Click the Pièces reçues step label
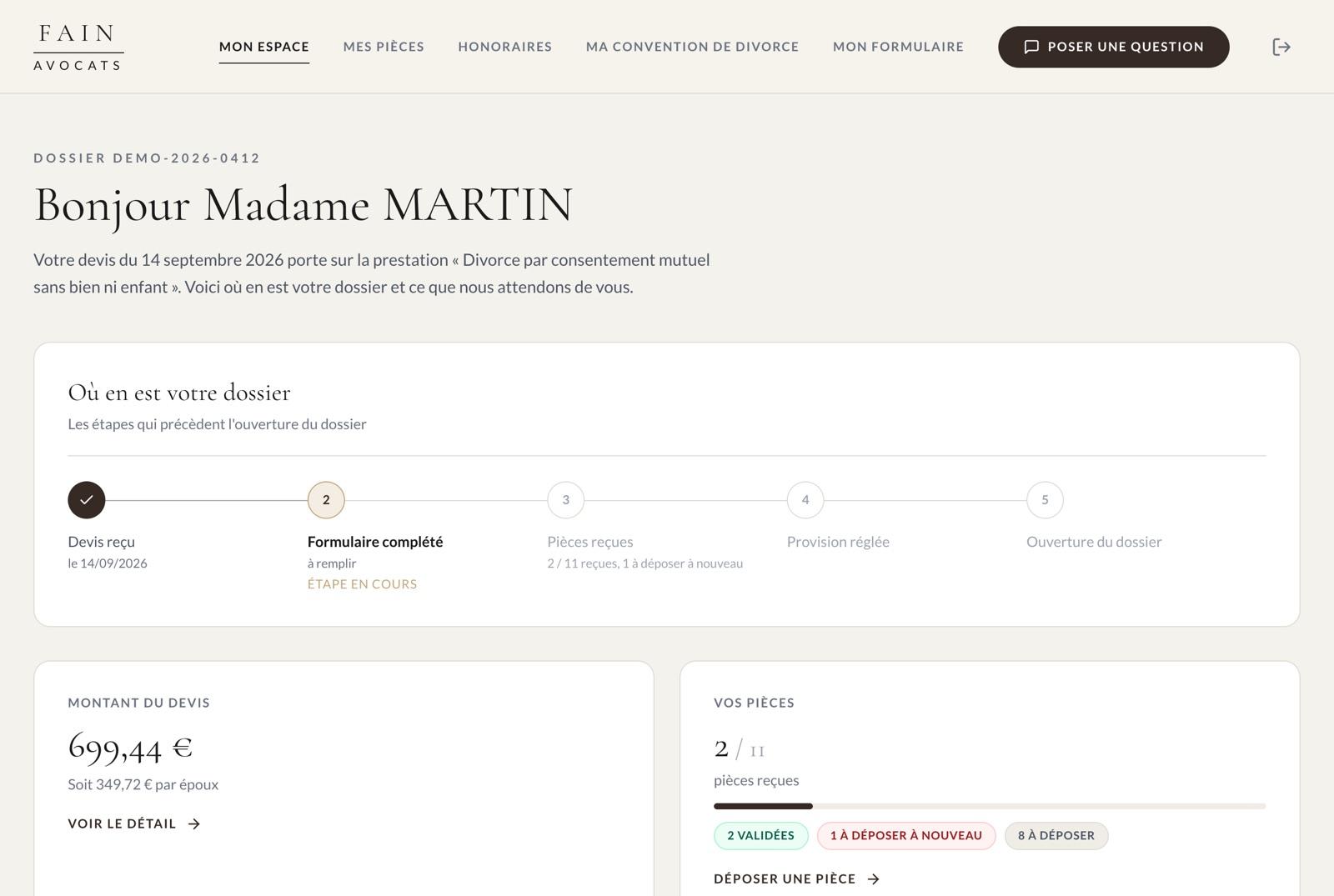The width and height of the screenshot is (1334, 896). (590, 542)
